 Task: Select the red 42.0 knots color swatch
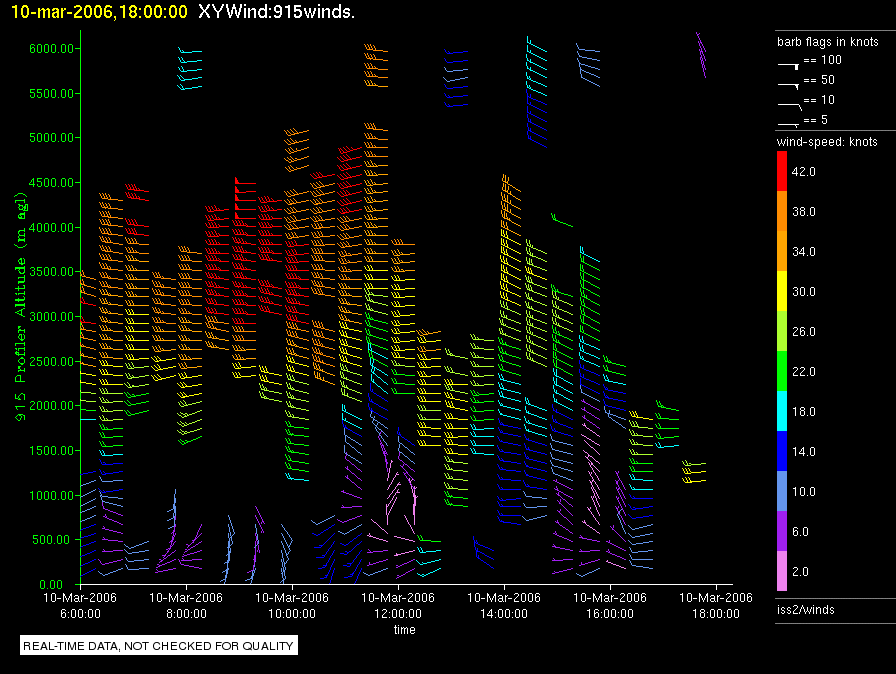pos(782,171)
